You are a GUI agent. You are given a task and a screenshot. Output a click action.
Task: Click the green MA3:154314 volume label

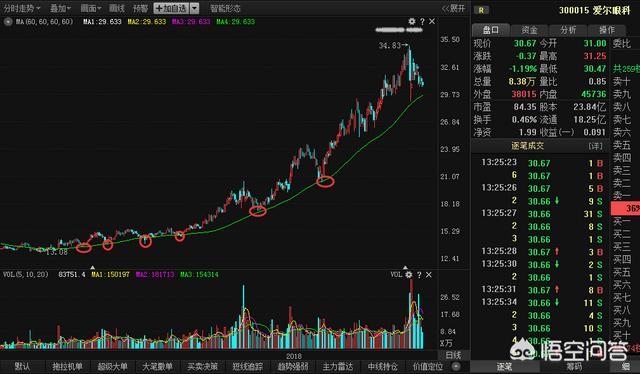coord(199,274)
